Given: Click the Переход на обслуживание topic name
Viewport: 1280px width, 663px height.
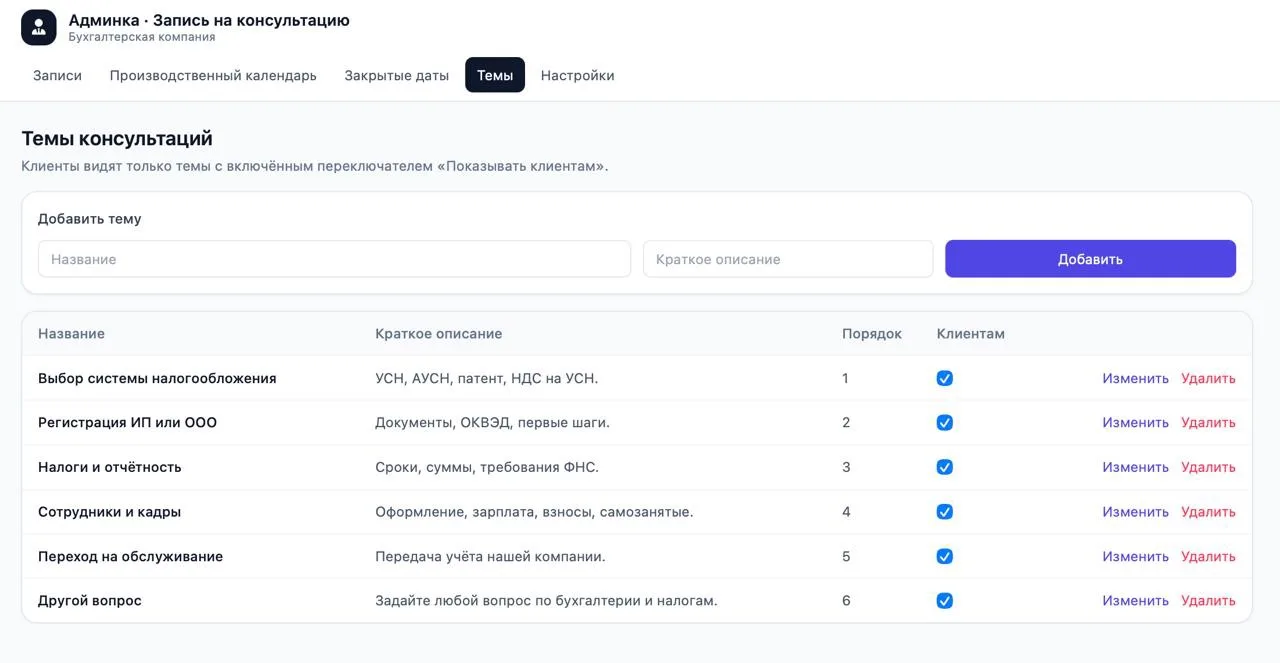Looking at the screenshot, I should 130,556.
